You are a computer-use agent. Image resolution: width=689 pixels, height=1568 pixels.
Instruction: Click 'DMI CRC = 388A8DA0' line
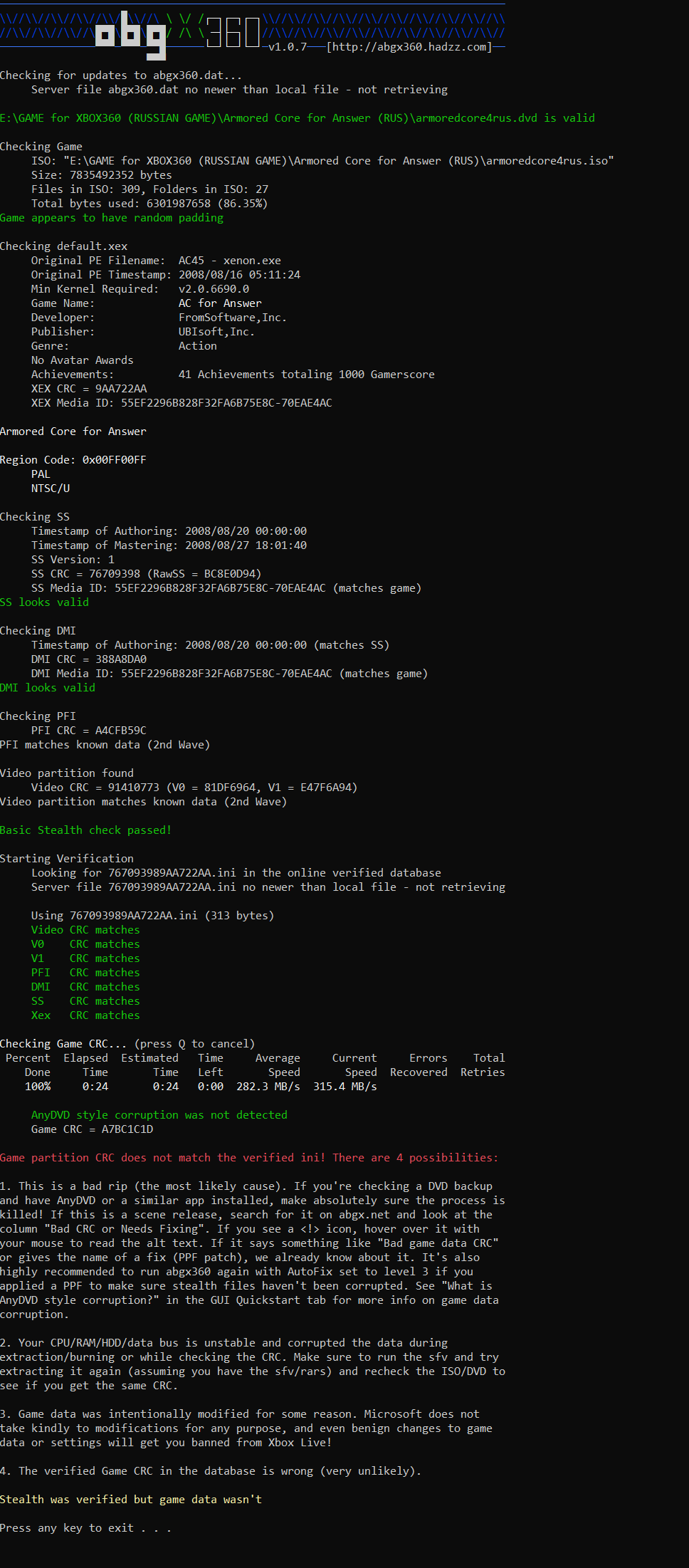[x=89, y=659]
